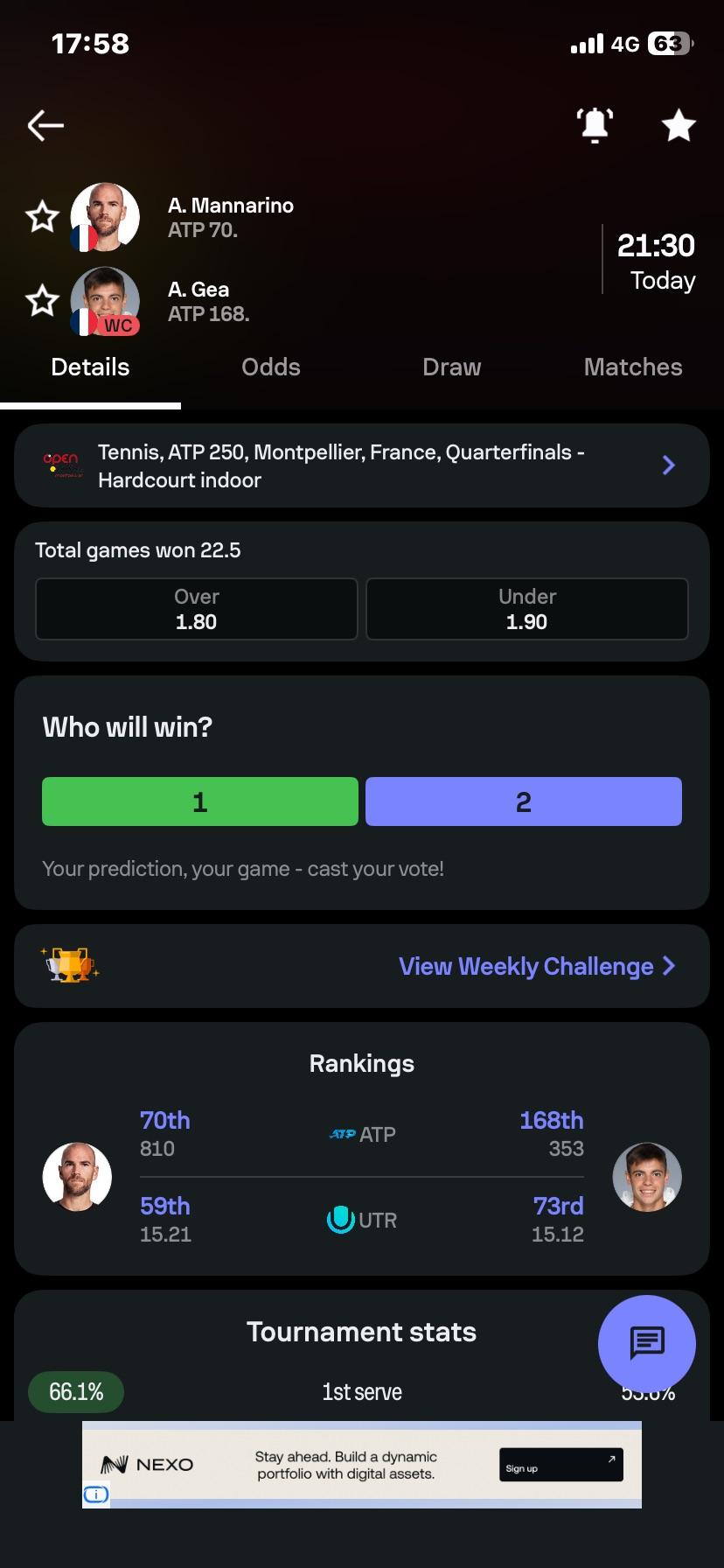Open the View Weekly Challenge chevron
The width and height of the screenshot is (724, 1568).
click(x=670, y=965)
